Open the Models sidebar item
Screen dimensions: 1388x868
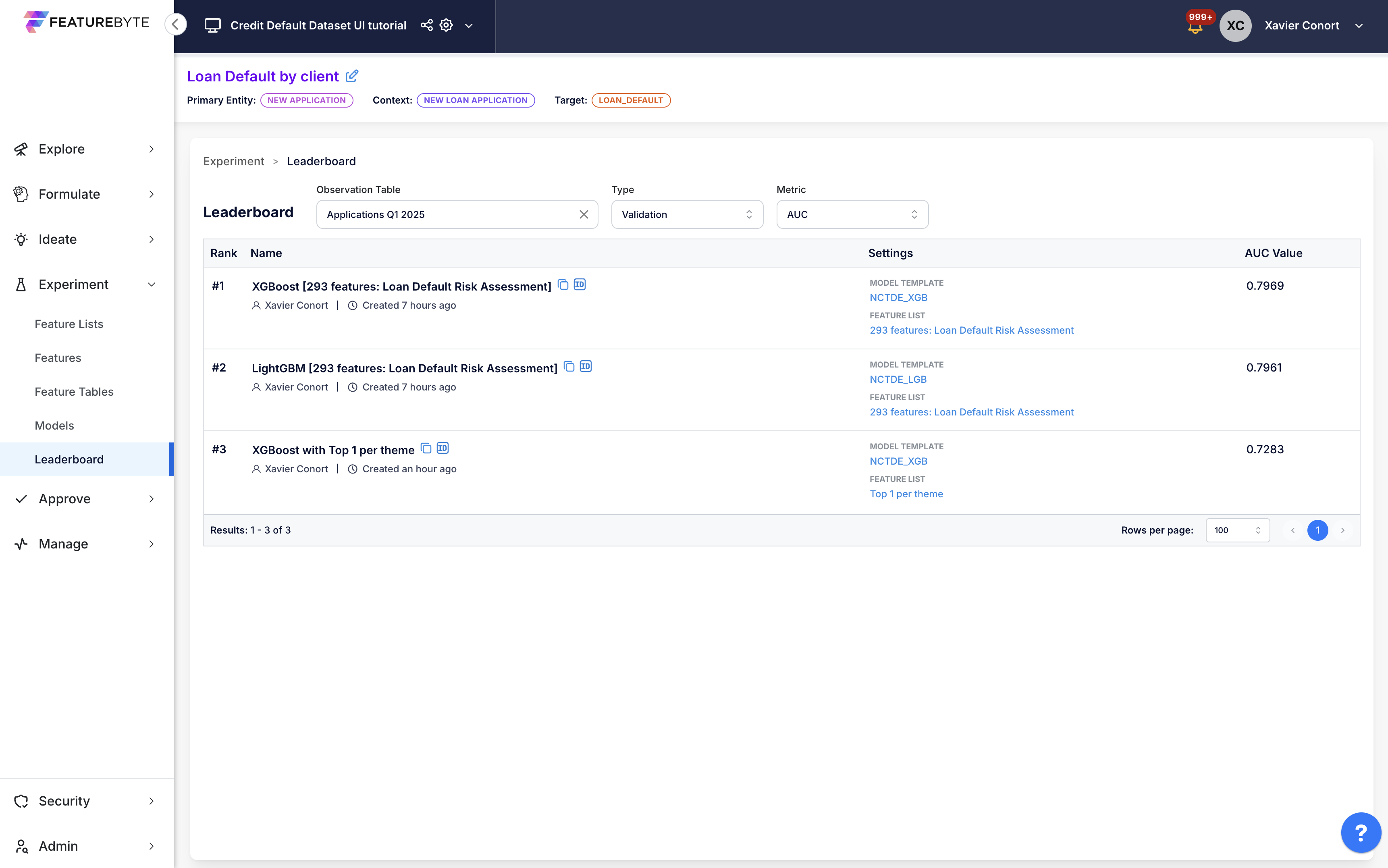pyautogui.click(x=54, y=426)
